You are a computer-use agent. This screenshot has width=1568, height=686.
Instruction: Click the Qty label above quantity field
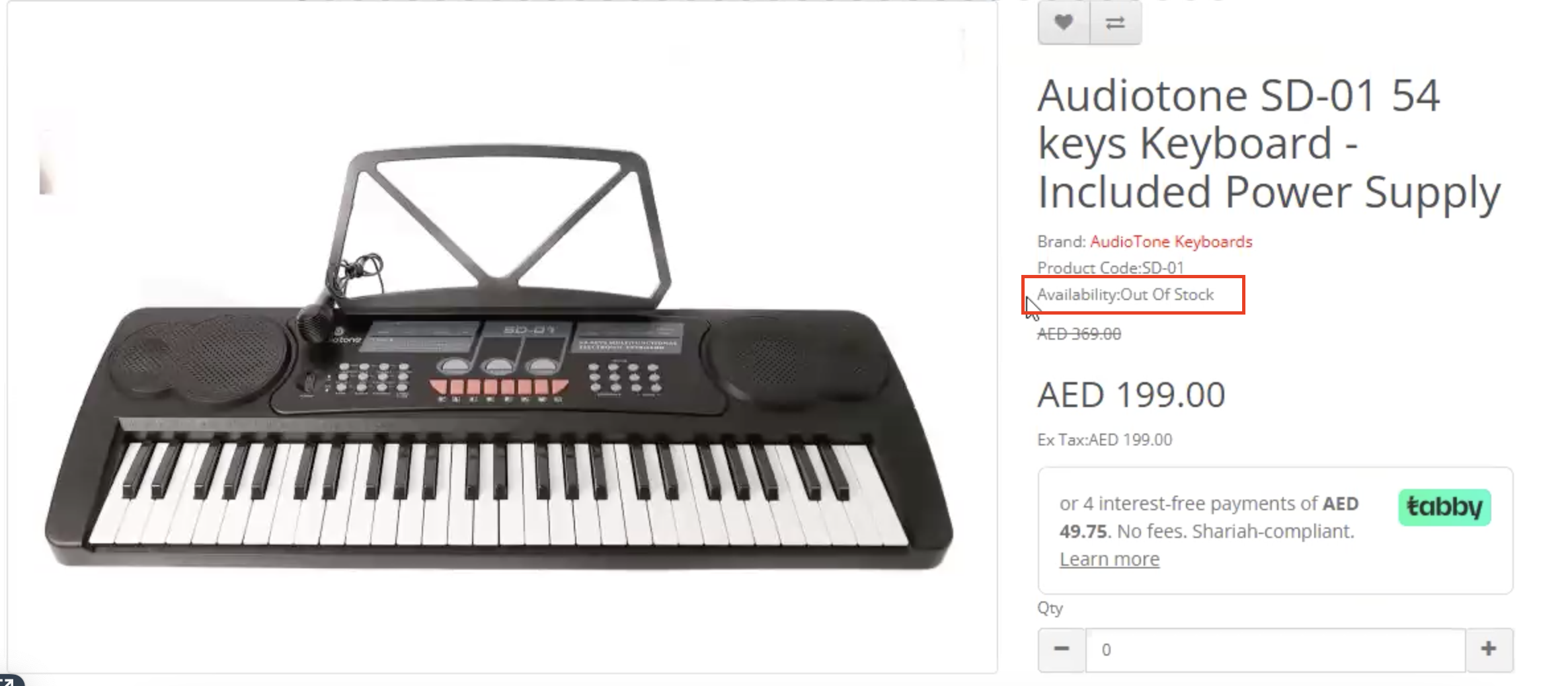[1050, 608]
